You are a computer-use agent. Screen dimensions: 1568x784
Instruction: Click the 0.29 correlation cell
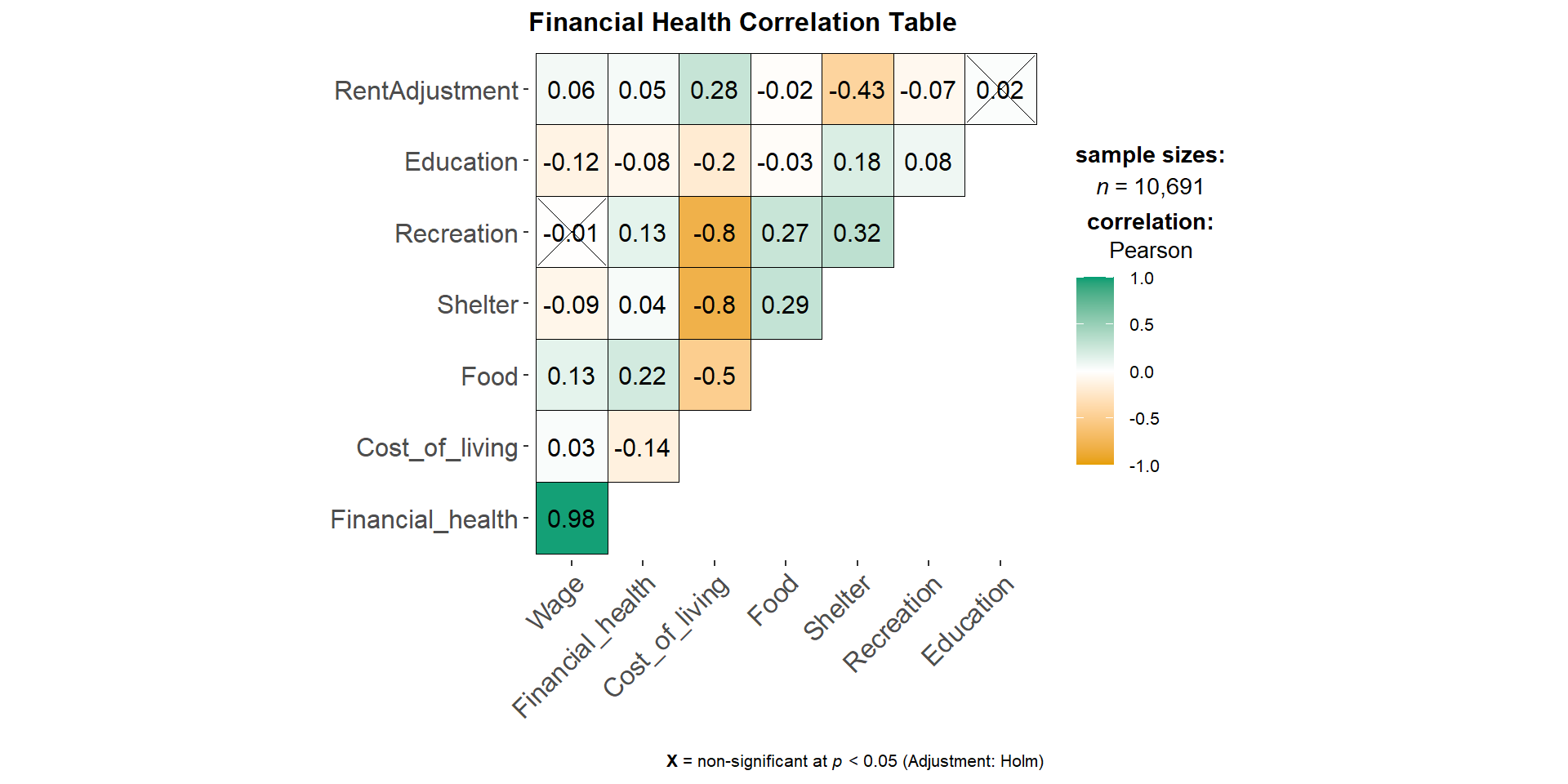(x=785, y=305)
